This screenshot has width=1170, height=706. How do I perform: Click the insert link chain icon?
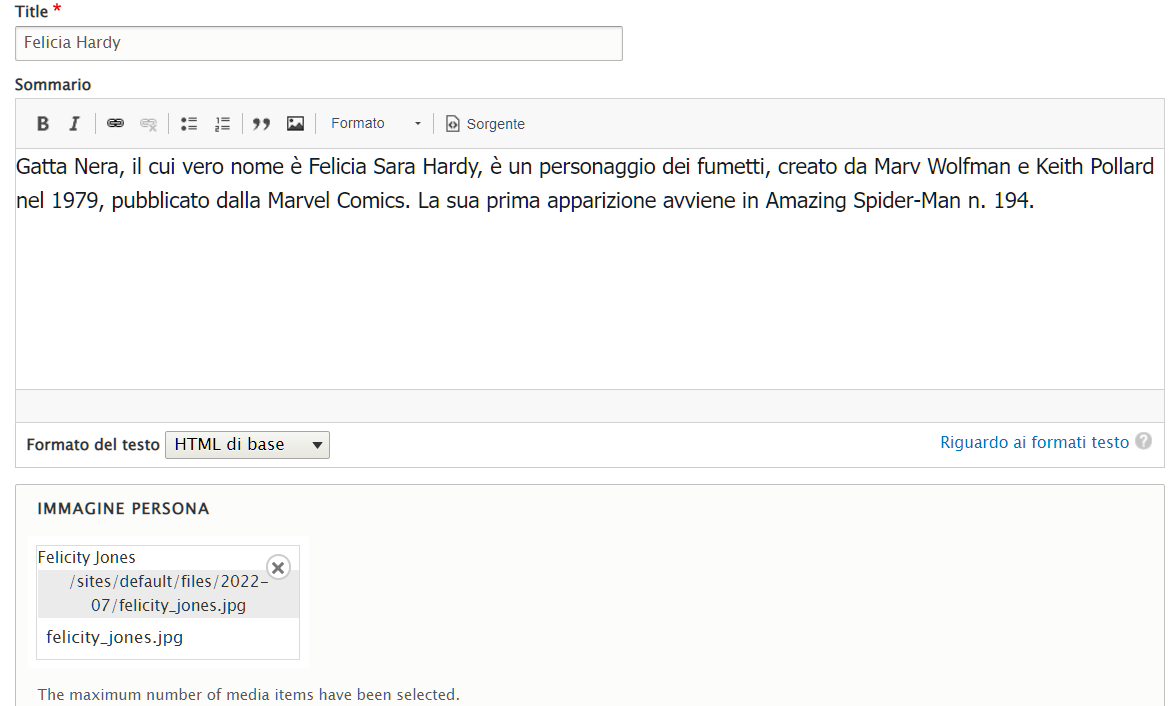116,124
